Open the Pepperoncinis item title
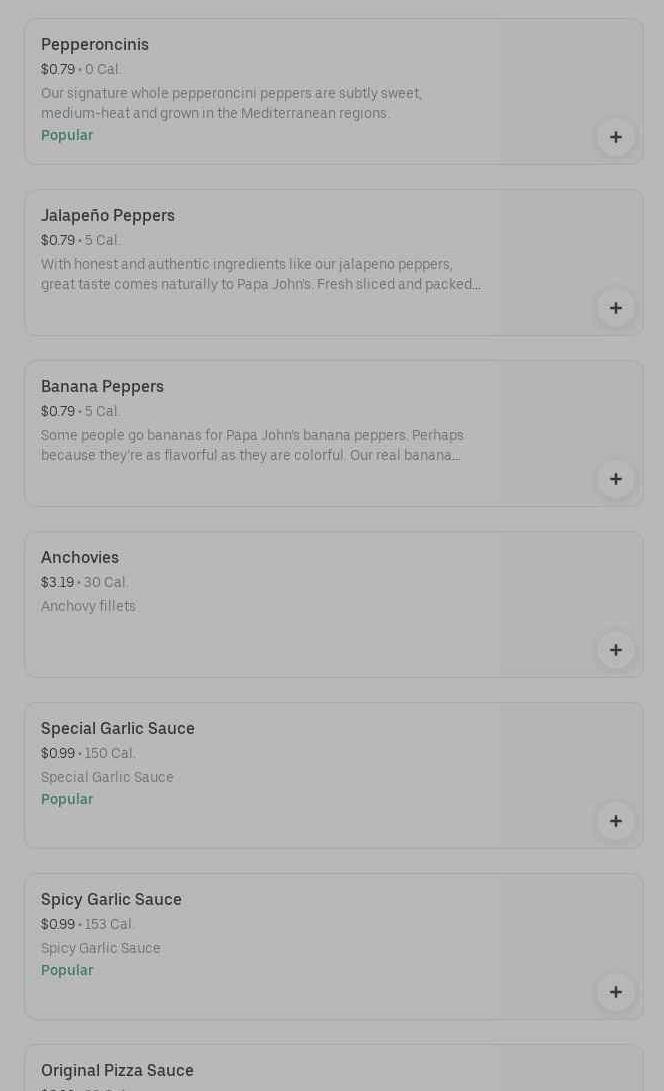The width and height of the screenshot is (664, 1091). click(95, 45)
